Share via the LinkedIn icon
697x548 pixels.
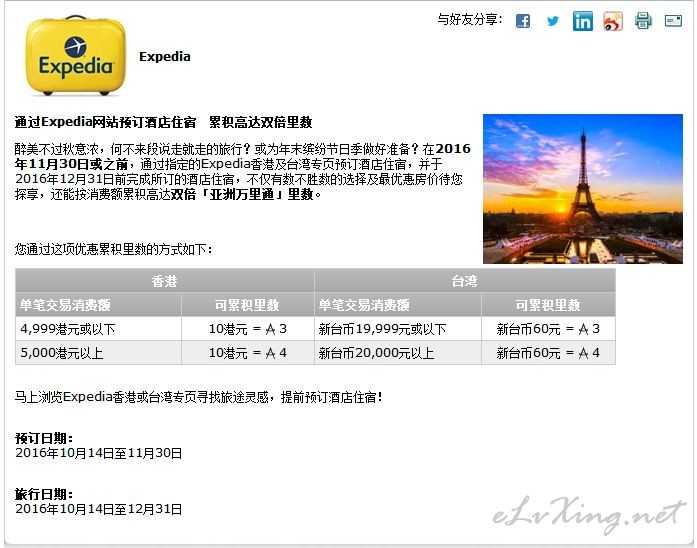point(583,21)
